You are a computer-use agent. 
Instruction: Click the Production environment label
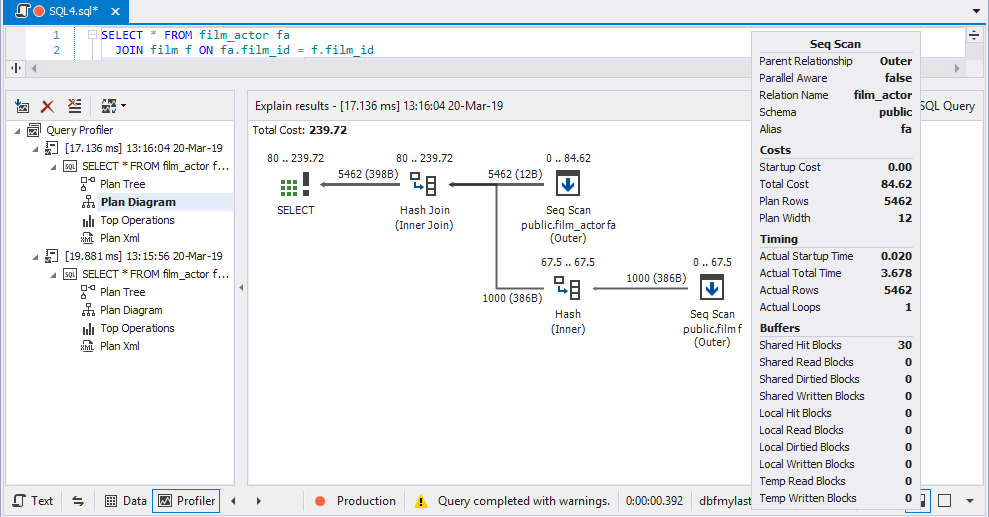[x=366, y=501]
